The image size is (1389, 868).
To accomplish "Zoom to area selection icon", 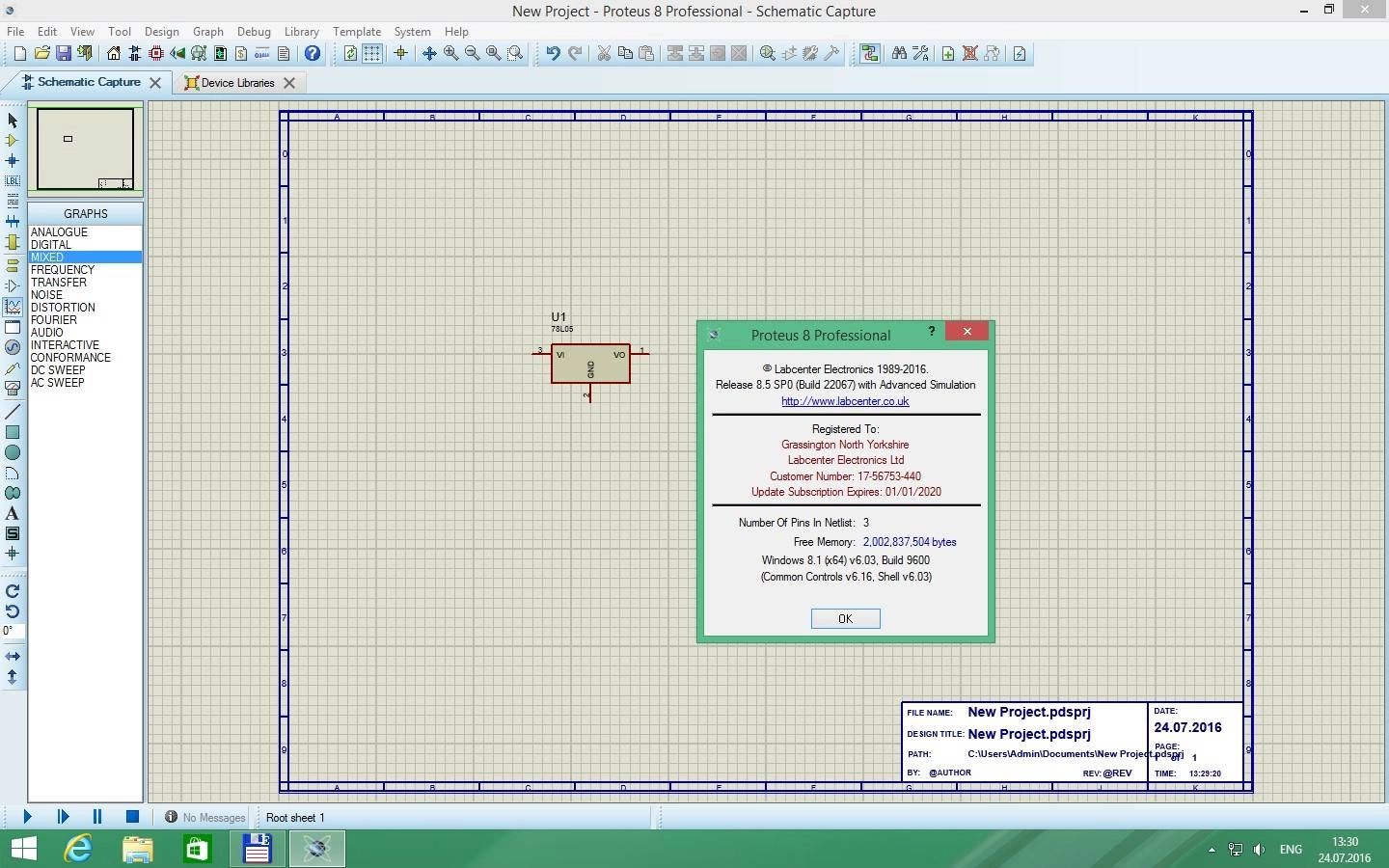I will [515, 53].
